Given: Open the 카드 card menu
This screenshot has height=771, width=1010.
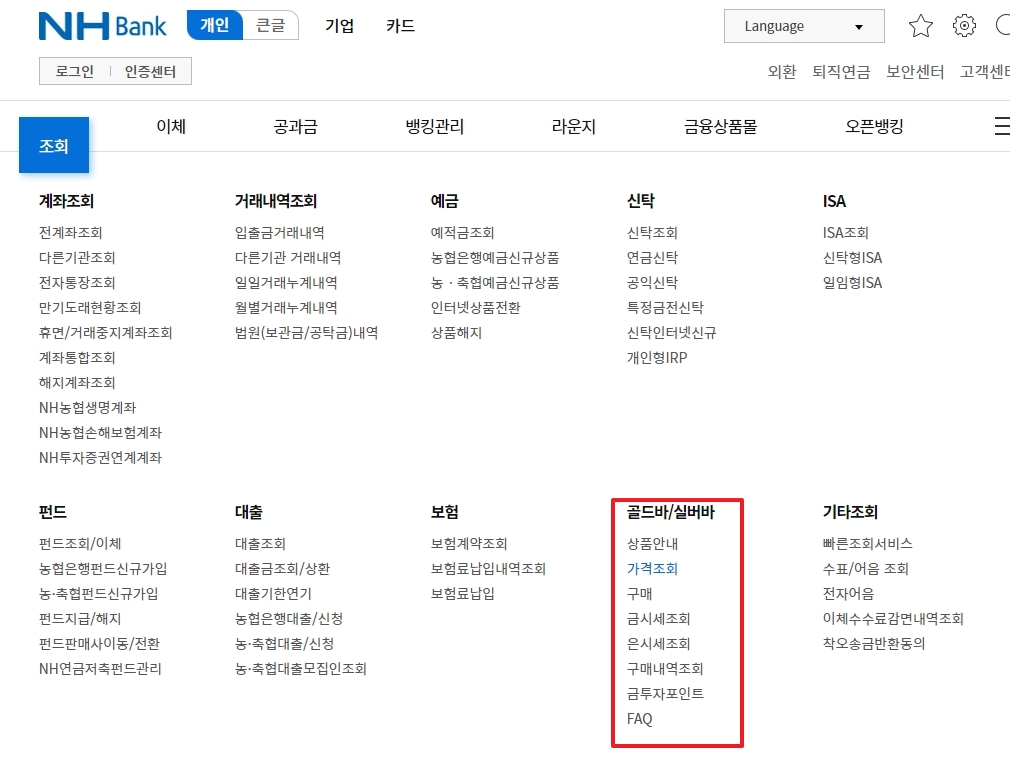Looking at the screenshot, I should [x=399, y=27].
